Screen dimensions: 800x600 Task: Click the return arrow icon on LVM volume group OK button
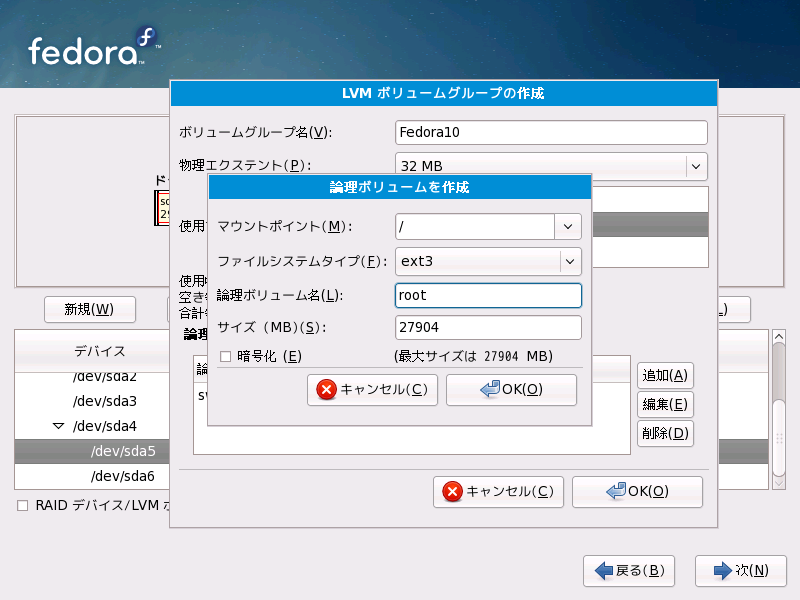point(616,491)
